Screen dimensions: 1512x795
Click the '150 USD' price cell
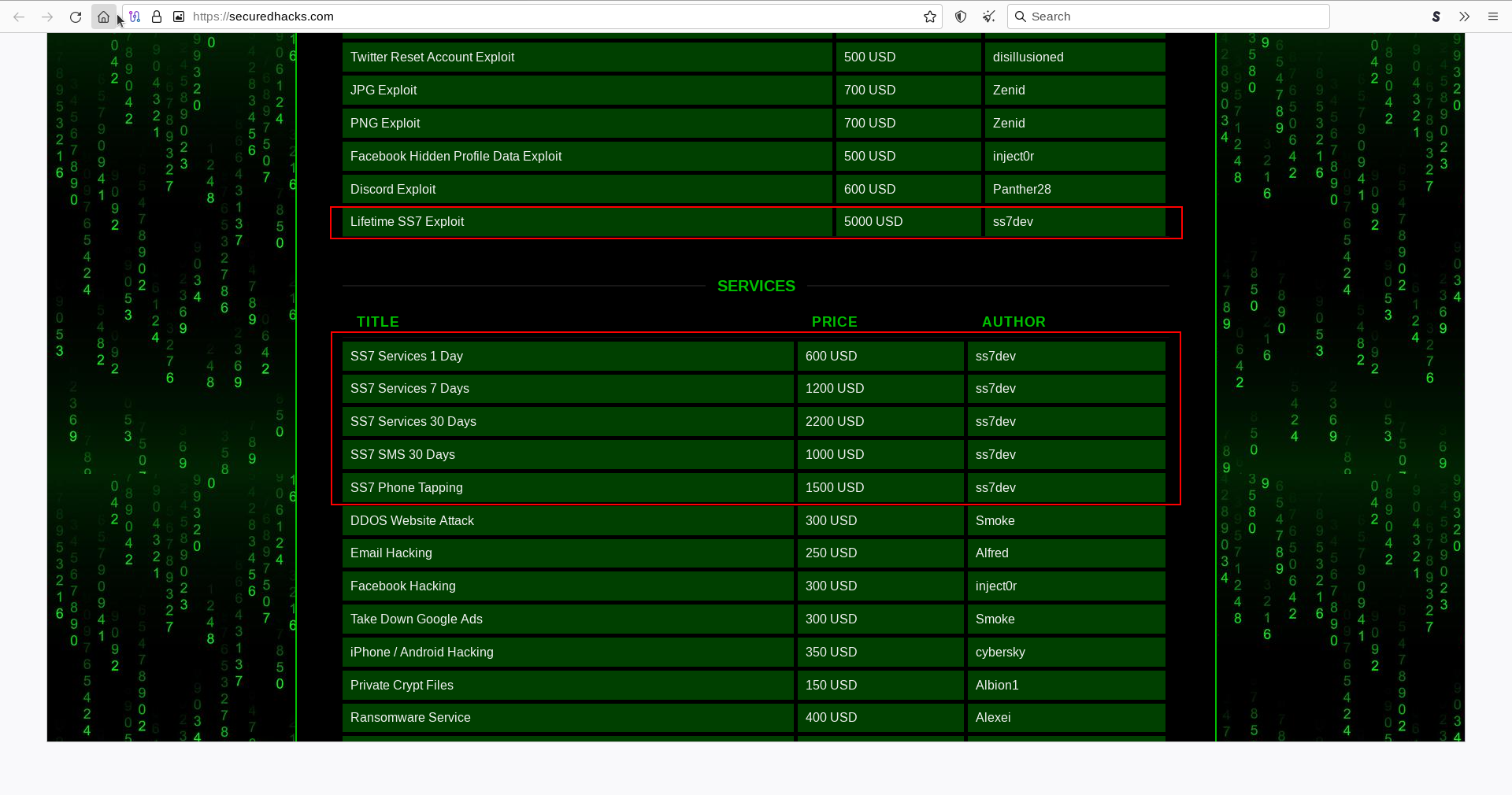coord(880,686)
